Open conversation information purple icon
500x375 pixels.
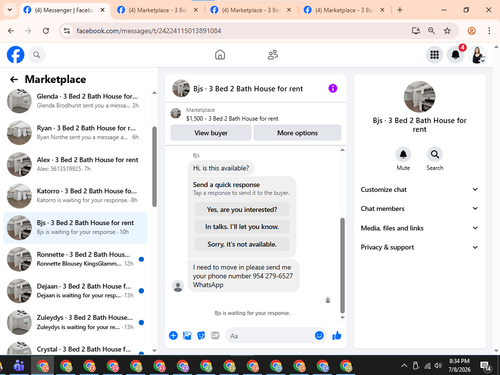pos(333,88)
